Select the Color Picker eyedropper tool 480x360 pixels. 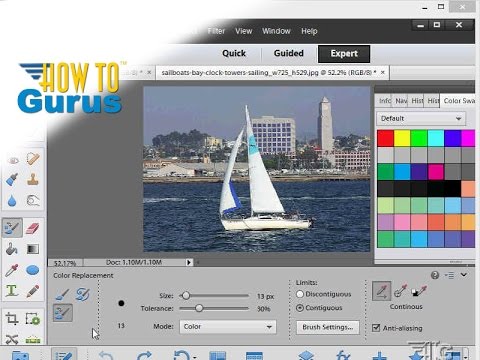coord(12,270)
